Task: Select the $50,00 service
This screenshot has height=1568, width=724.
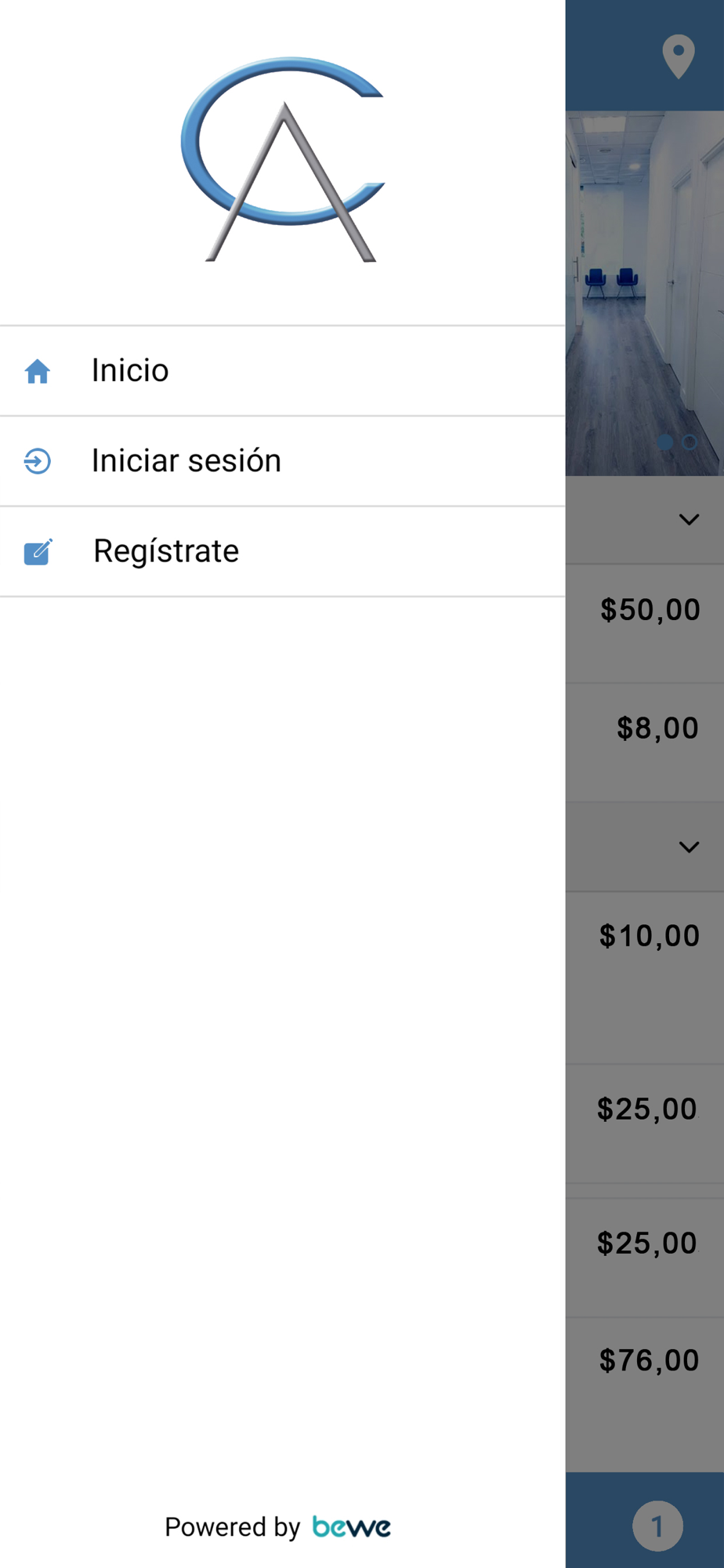Action: click(650, 610)
